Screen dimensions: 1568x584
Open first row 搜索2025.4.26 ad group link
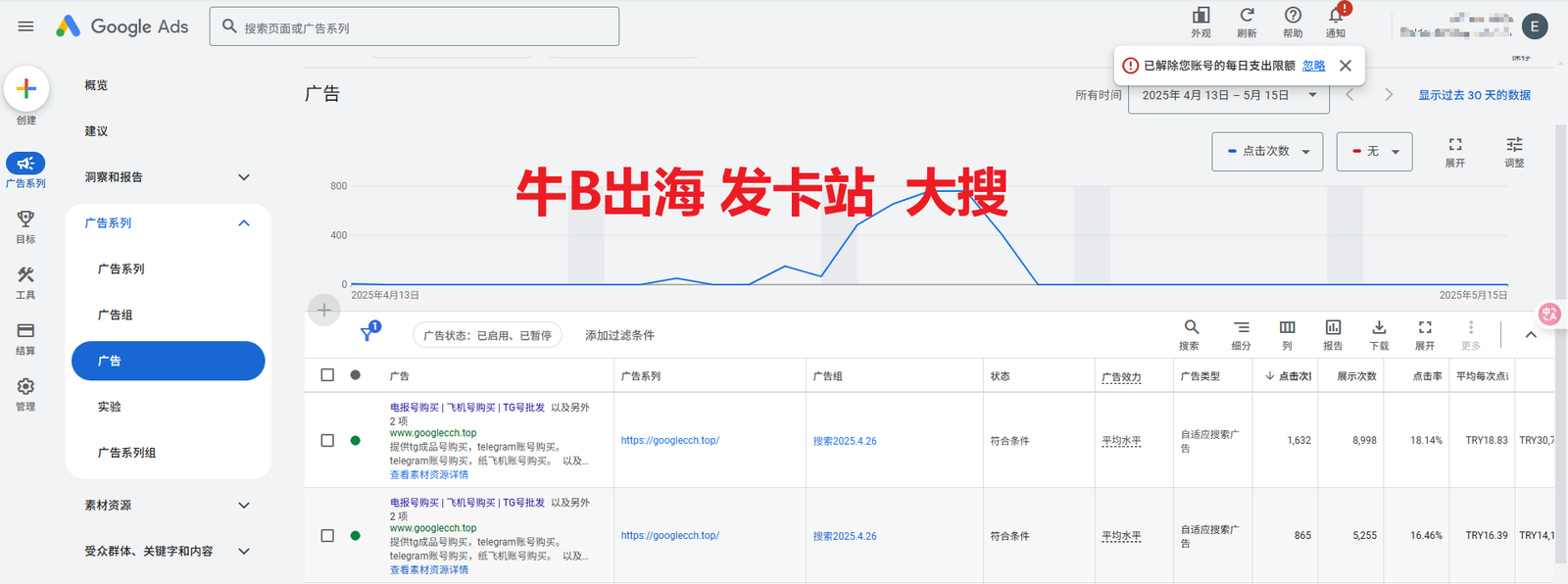(x=845, y=441)
